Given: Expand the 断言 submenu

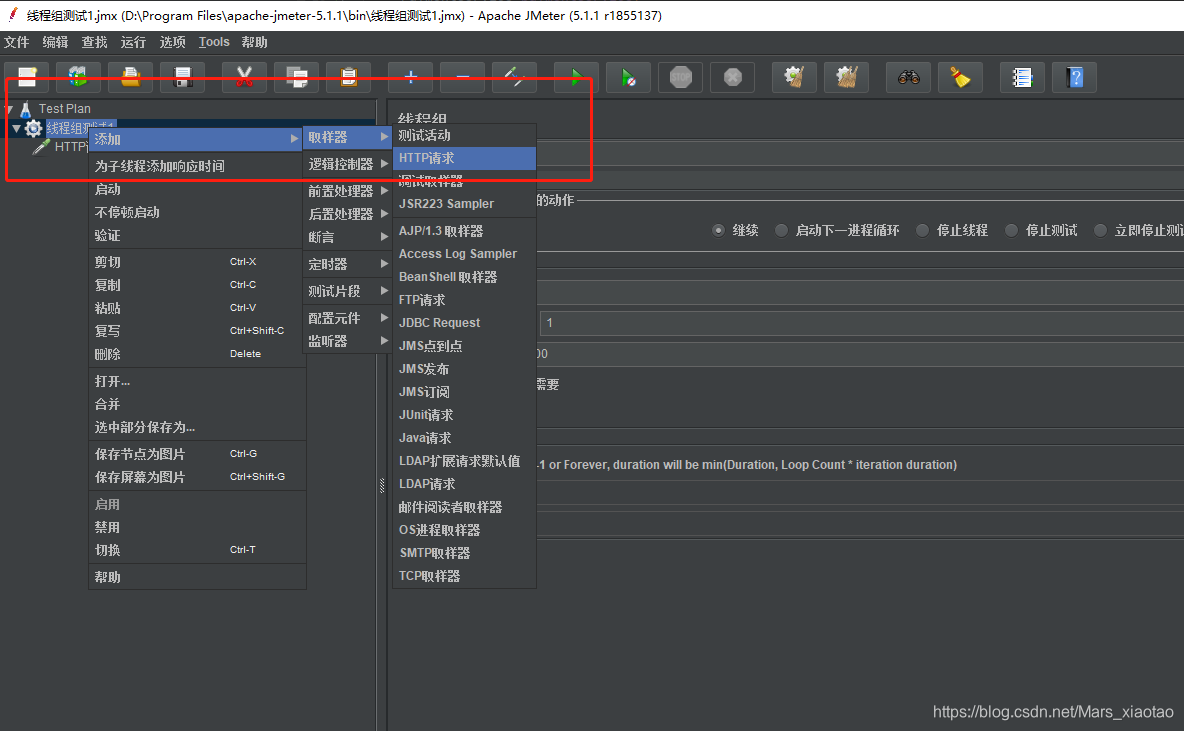Looking at the screenshot, I should click(347, 237).
